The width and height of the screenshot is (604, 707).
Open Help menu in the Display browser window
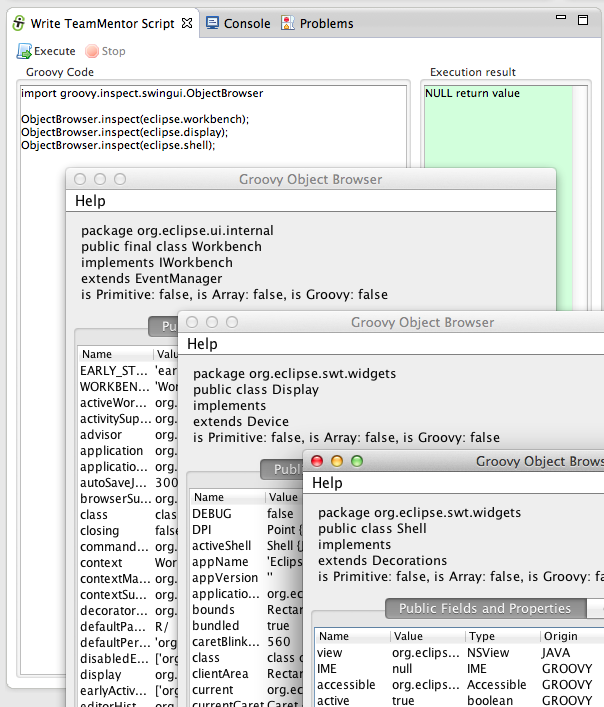pyautogui.click(x=202, y=344)
